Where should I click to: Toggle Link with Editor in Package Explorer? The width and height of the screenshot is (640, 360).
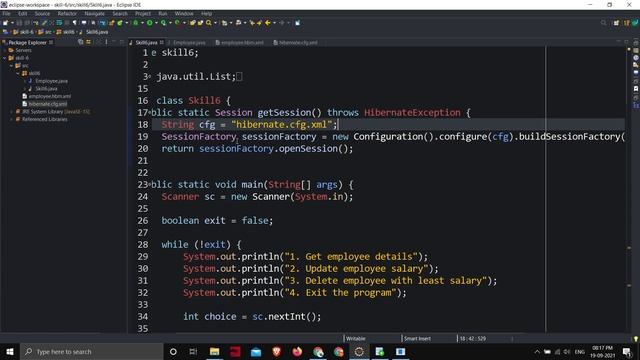[88, 42]
